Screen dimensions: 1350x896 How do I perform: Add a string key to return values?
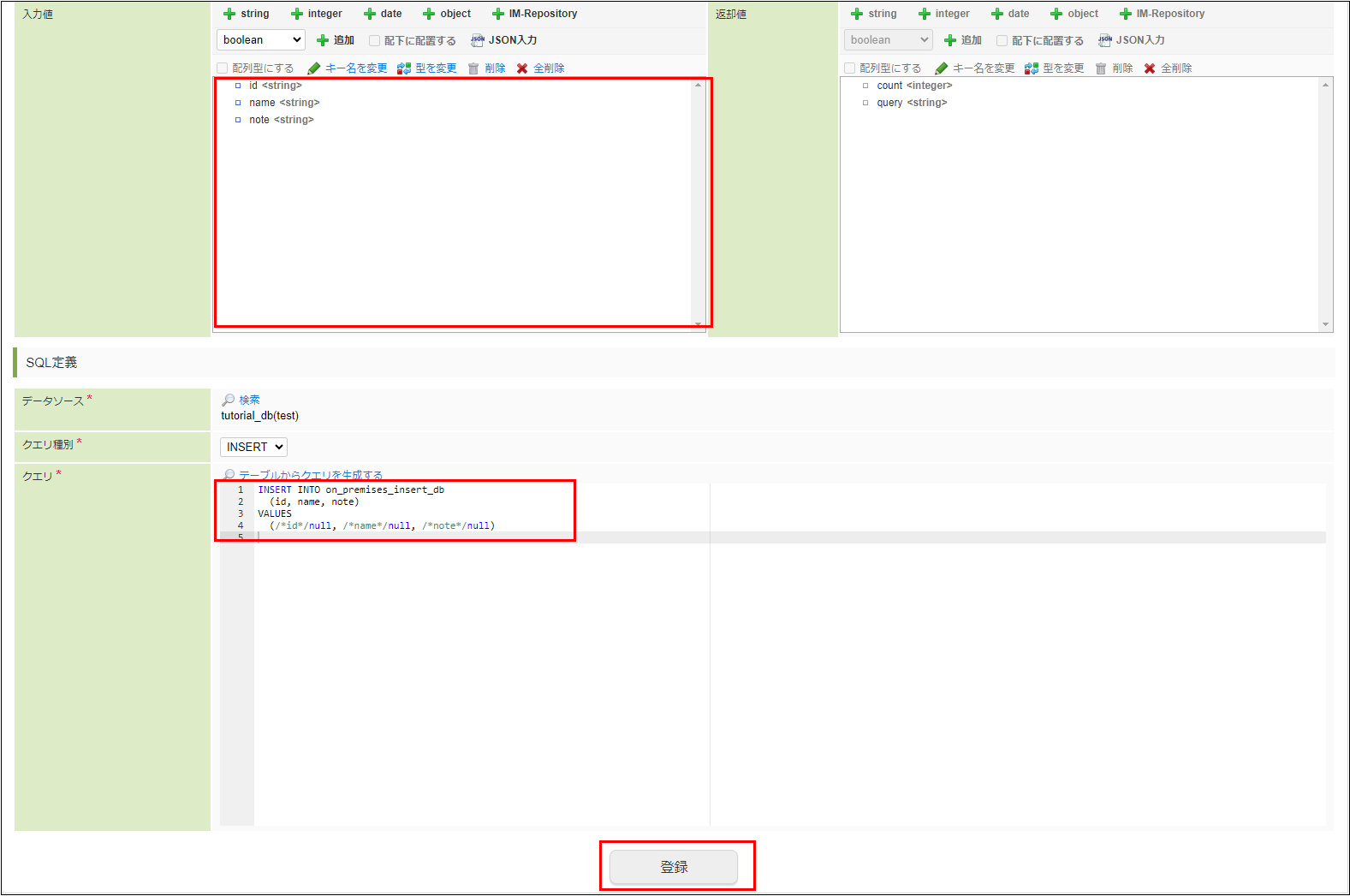point(874,14)
